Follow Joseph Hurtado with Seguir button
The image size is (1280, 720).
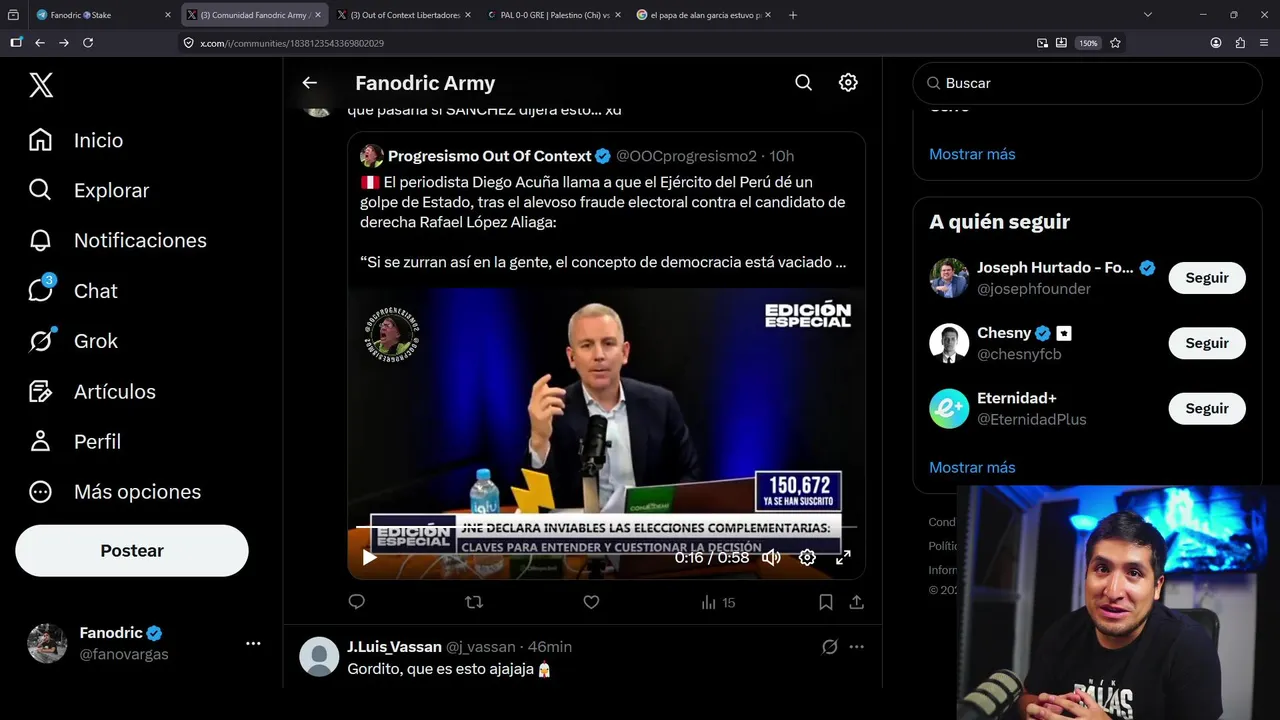[x=1207, y=278]
